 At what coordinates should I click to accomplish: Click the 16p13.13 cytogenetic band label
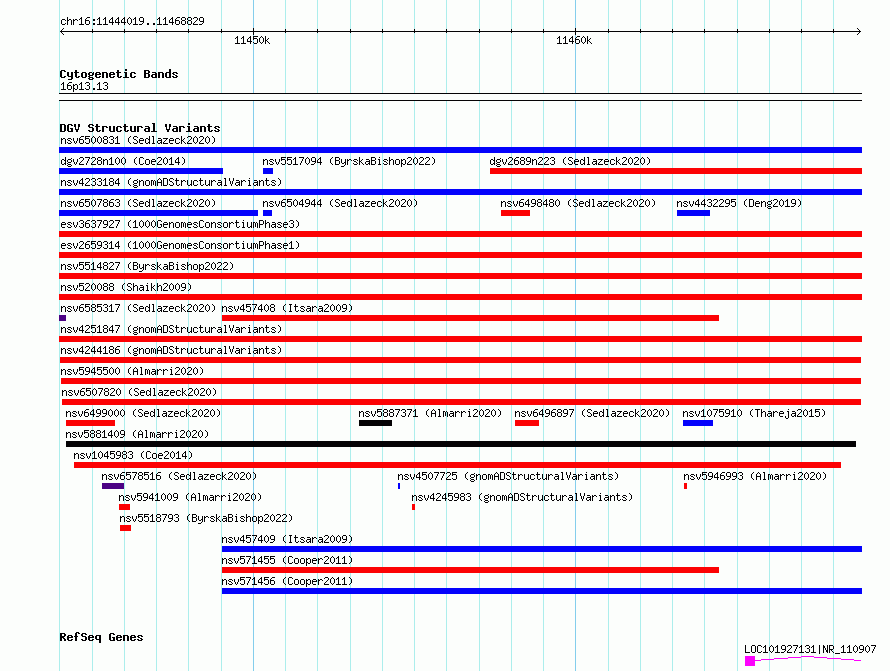[84, 86]
